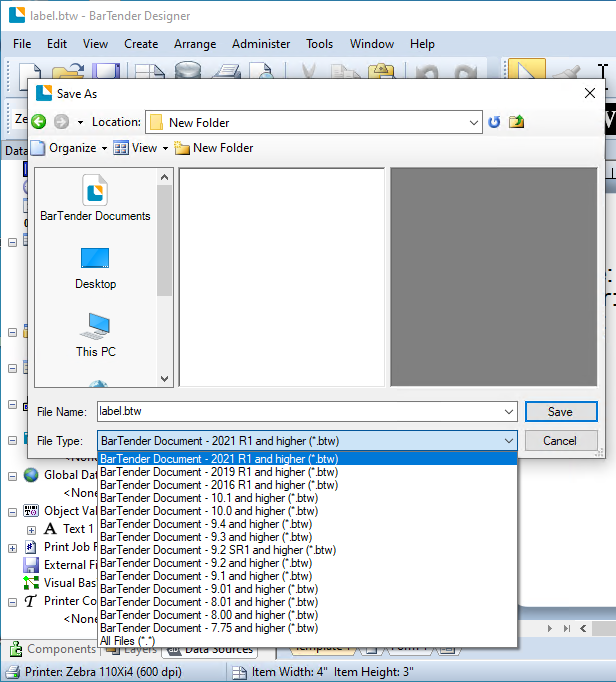Collapse the Object Values tree node
The height and width of the screenshot is (682, 616).
pos(13,511)
